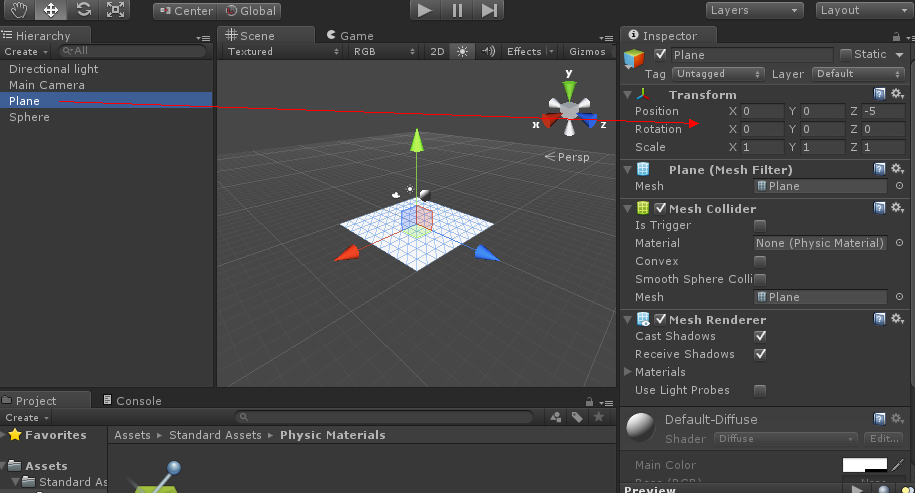Enable the Is Trigger checkbox
The width and height of the screenshot is (915, 493).
pos(760,226)
